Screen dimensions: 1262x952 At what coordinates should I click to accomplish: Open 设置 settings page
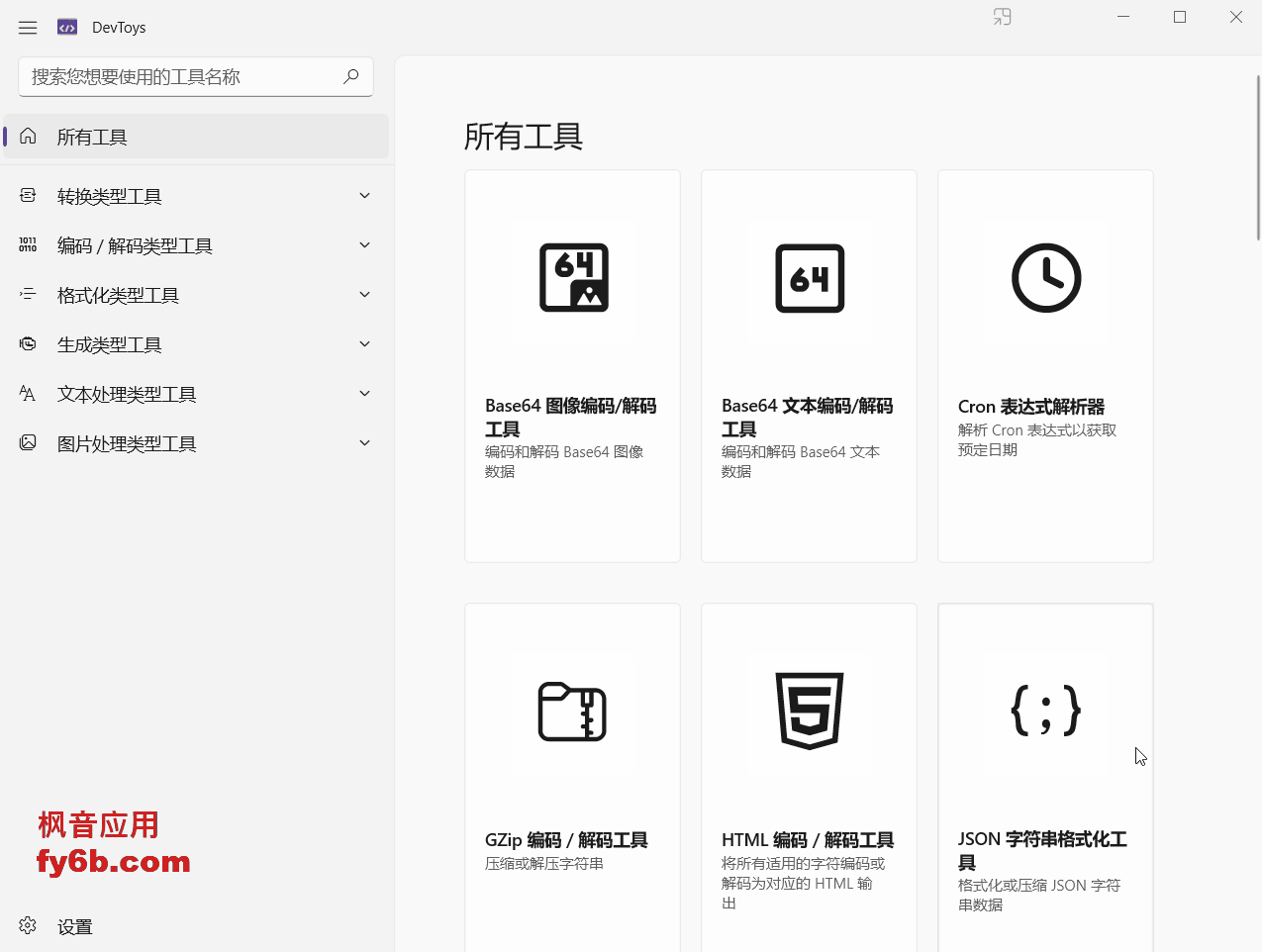click(196, 926)
